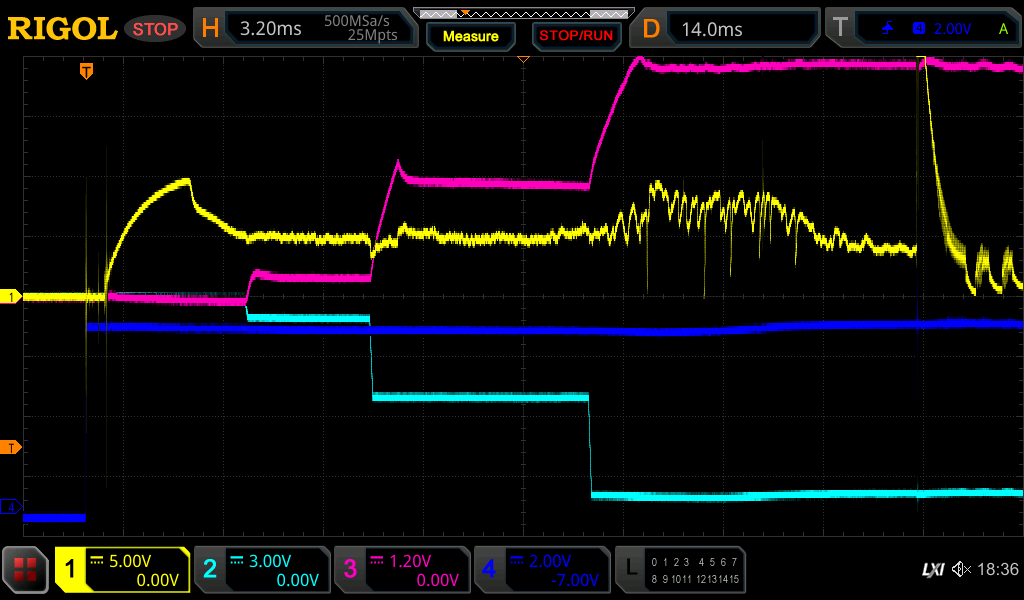Click the LXI network status icon
Image resolution: width=1024 pixels, height=600 pixels.
click(x=932, y=570)
